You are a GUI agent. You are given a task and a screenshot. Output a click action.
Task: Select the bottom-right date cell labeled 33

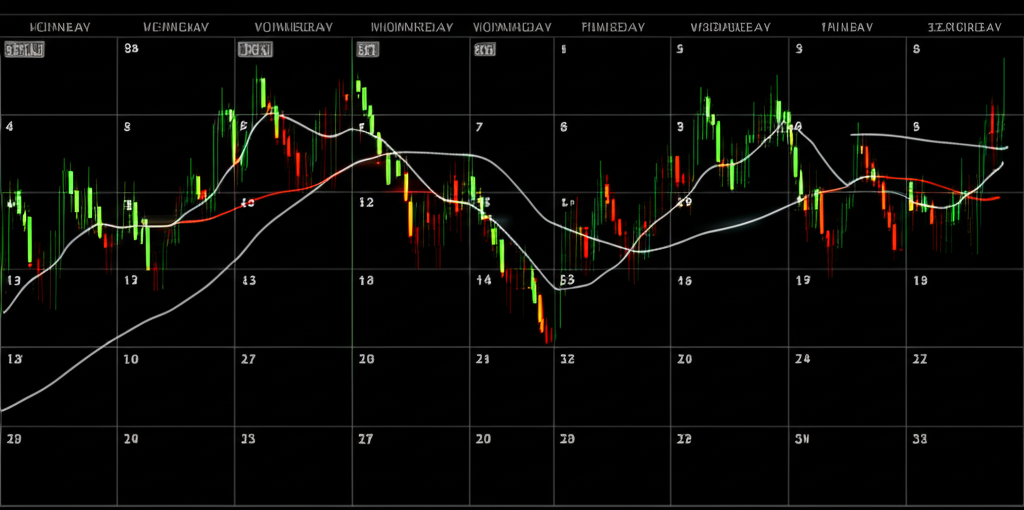pyautogui.click(x=920, y=438)
